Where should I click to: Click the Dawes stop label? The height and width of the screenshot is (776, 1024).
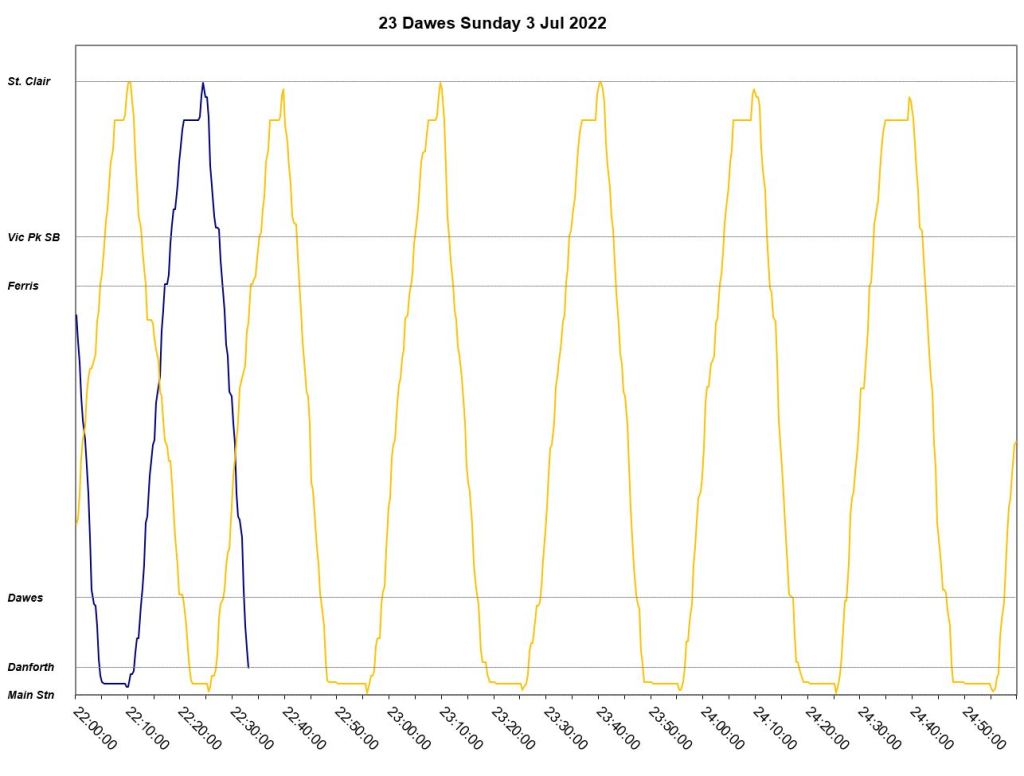[25, 598]
